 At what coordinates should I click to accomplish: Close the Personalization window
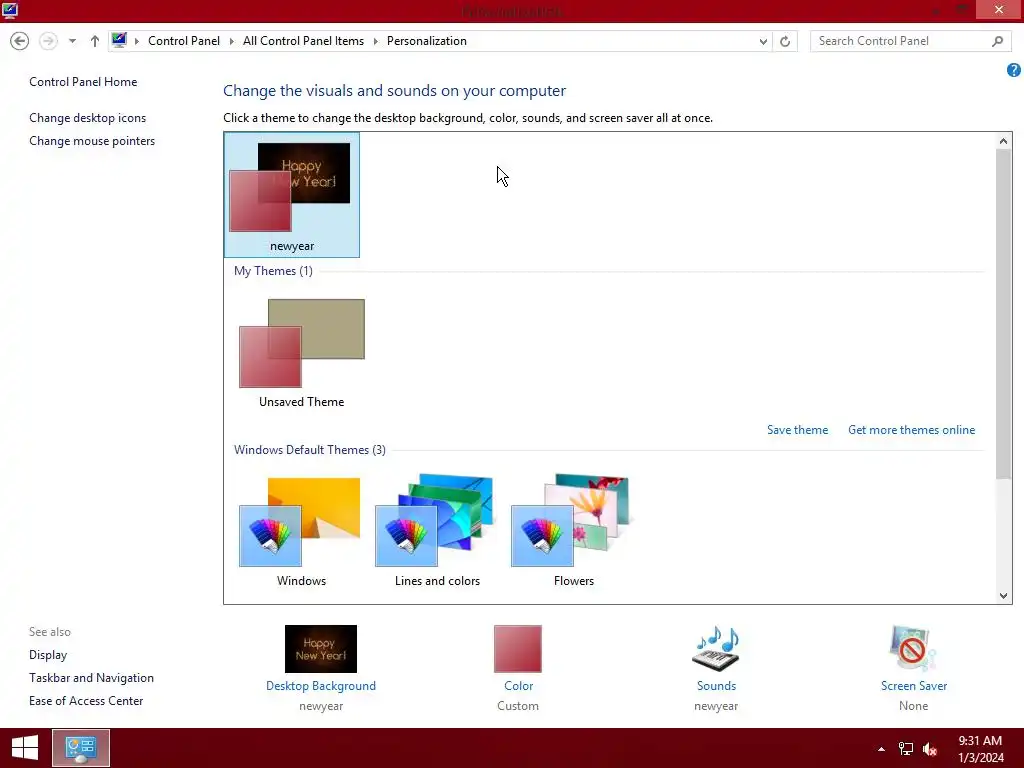click(999, 10)
